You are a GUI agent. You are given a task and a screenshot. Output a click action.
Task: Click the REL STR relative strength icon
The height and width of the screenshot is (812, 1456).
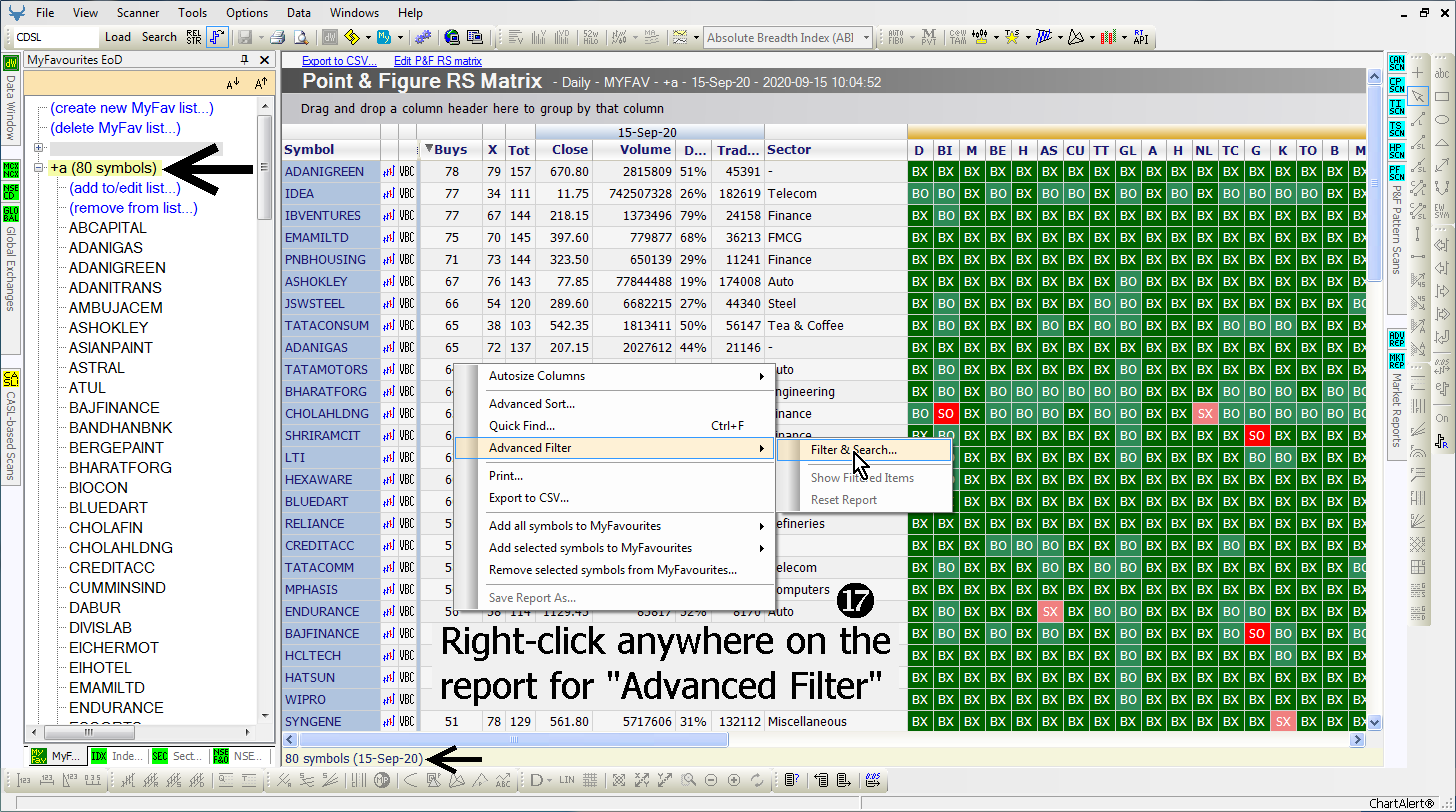195,37
